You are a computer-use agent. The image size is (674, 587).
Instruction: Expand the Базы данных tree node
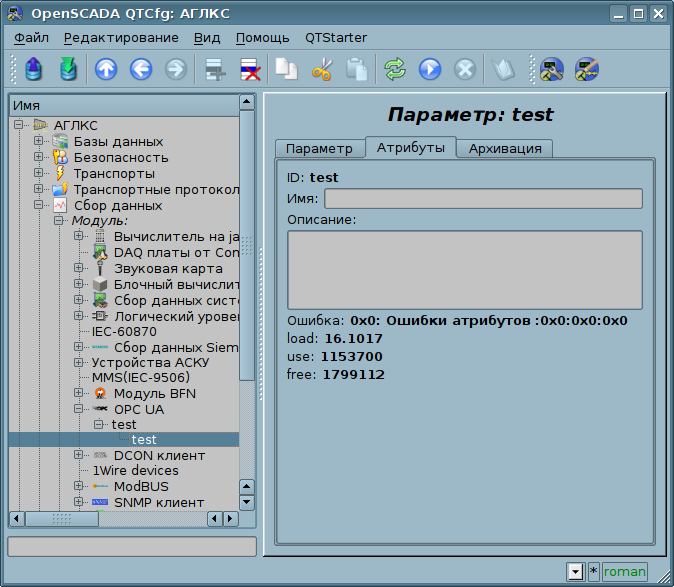coord(39,141)
